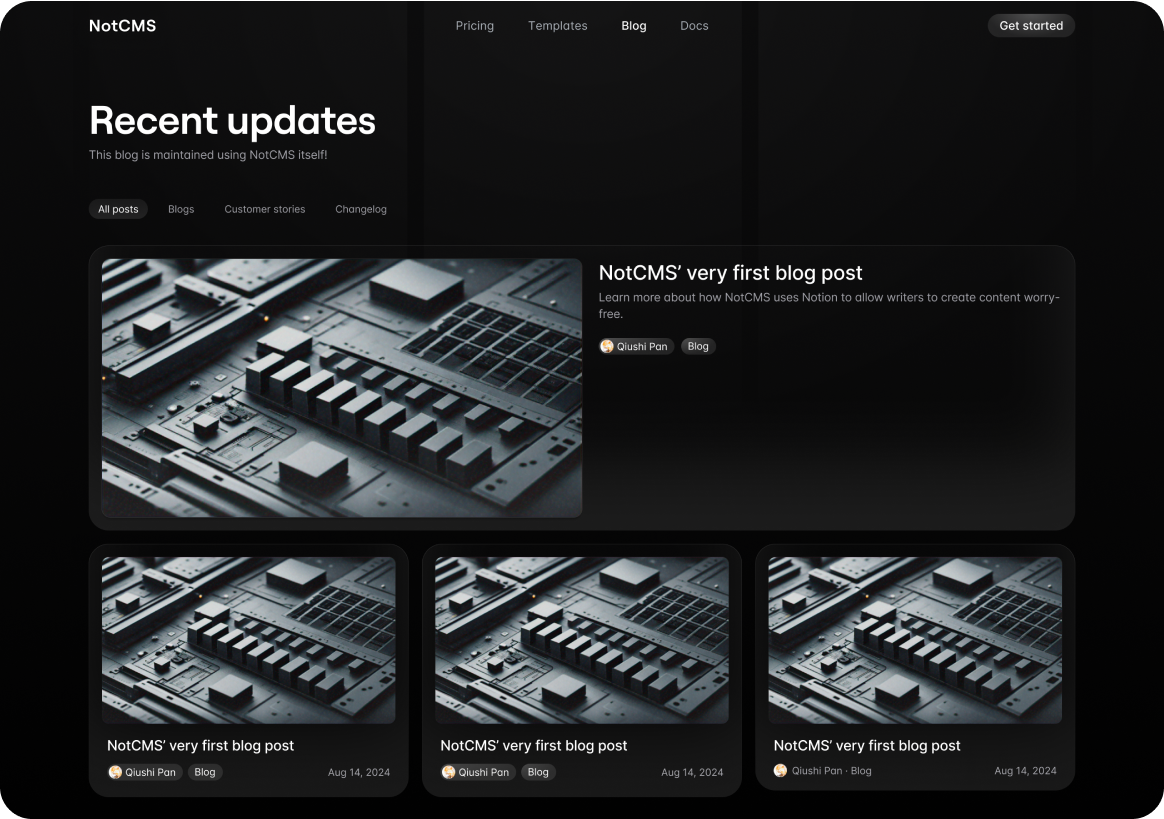
Task: Click the middle card's post title
Action: (x=533, y=745)
